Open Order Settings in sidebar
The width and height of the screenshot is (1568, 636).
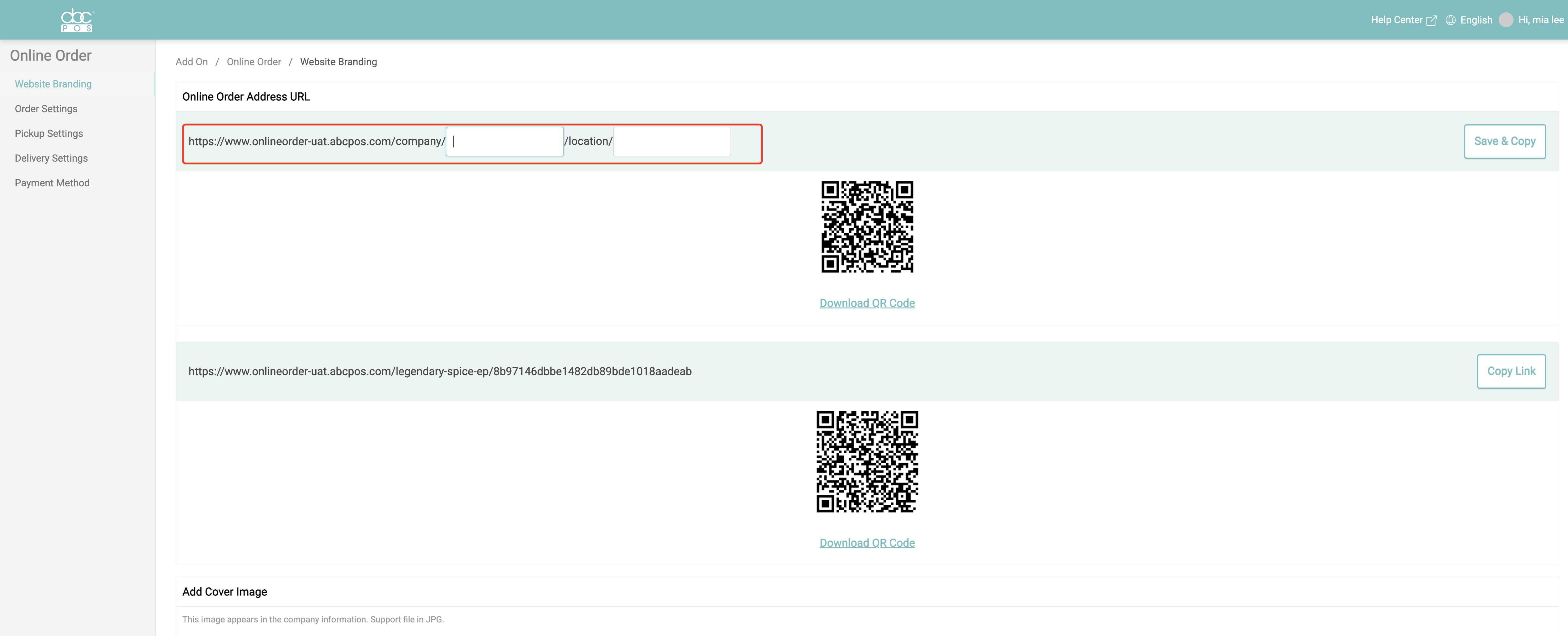click(46, 109)
